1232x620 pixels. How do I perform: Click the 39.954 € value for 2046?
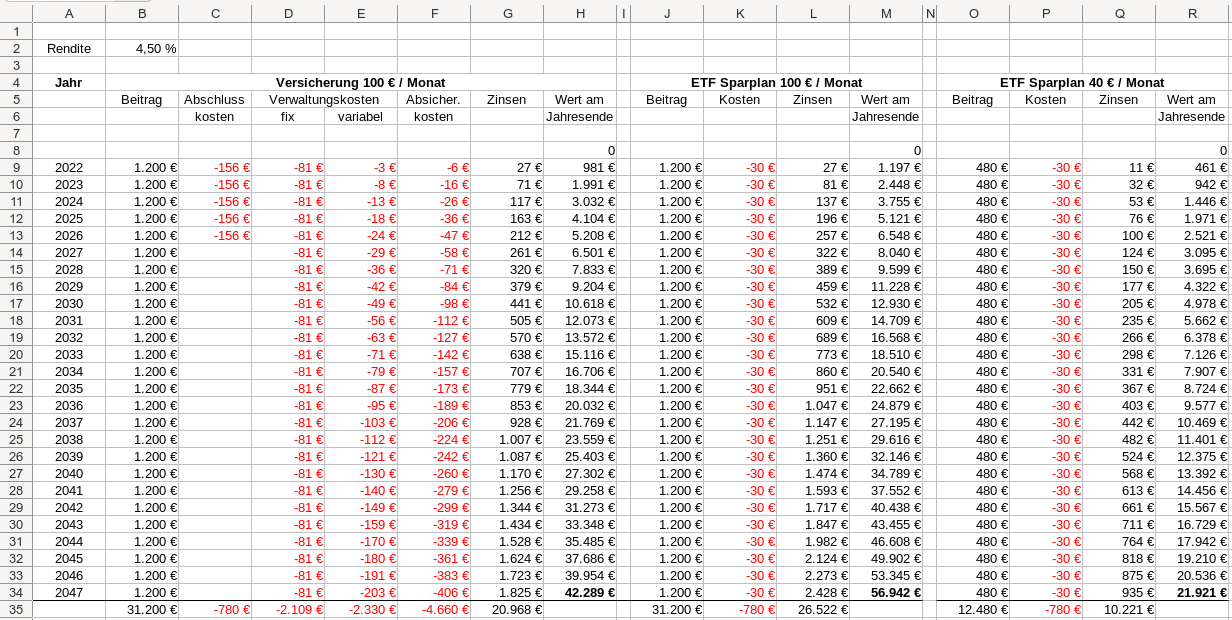[x=580, y=575]
